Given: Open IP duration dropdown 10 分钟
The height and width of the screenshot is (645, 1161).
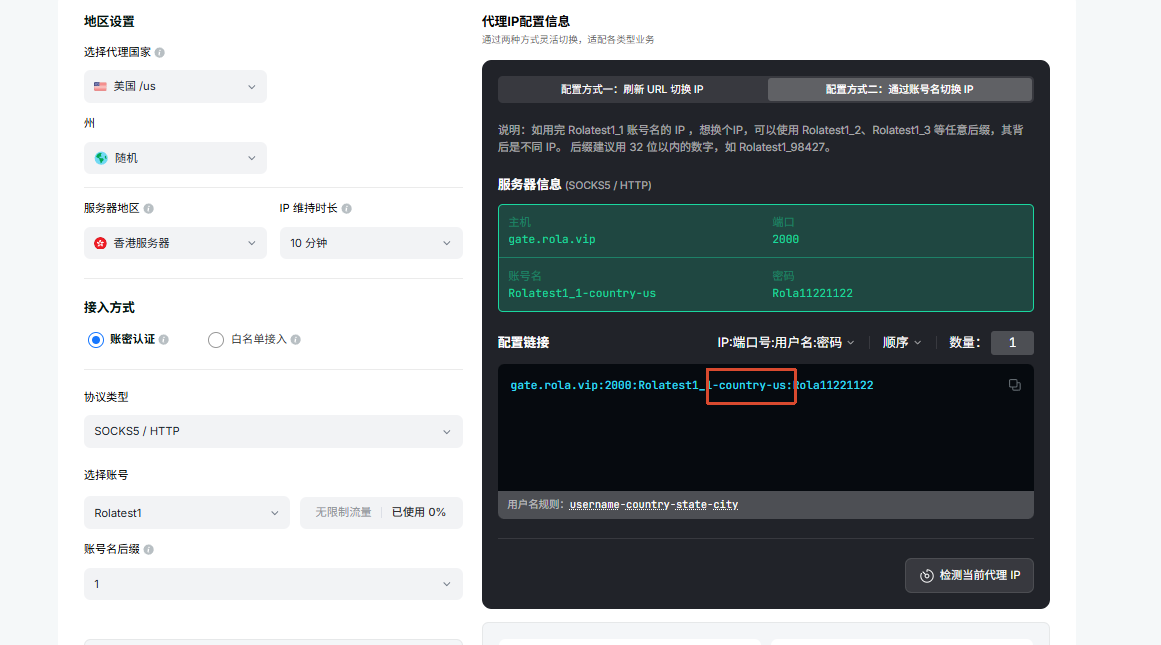Looking at the screenshot, I should pos(371,243).
